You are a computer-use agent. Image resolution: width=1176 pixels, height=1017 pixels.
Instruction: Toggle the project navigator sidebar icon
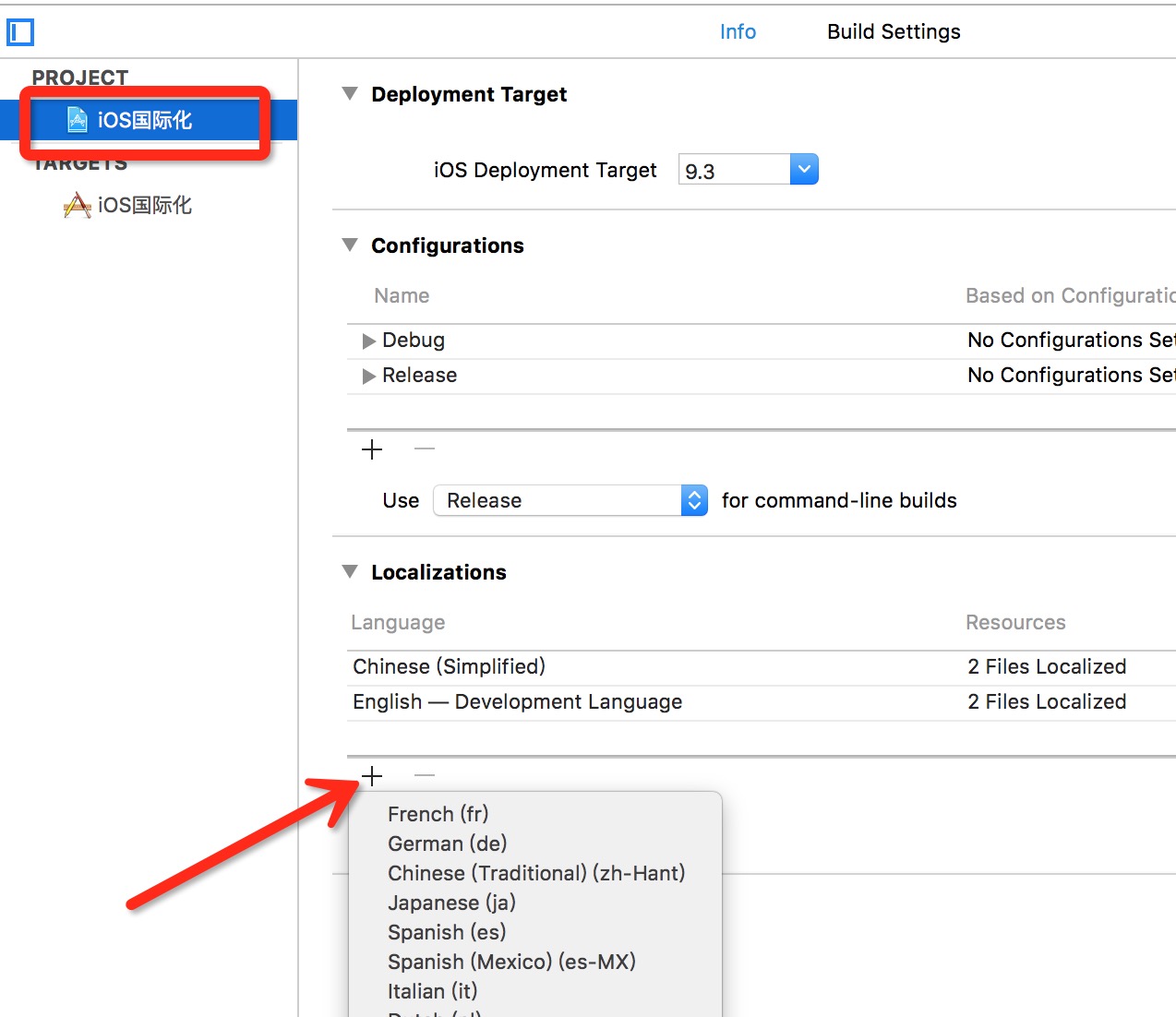pyautogui.click(x=20, y=32)
